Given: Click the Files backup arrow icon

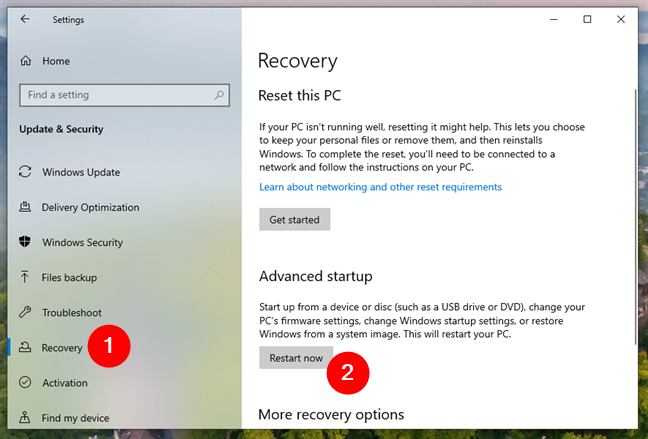Looking at the screenshot, I should (26, 277).
